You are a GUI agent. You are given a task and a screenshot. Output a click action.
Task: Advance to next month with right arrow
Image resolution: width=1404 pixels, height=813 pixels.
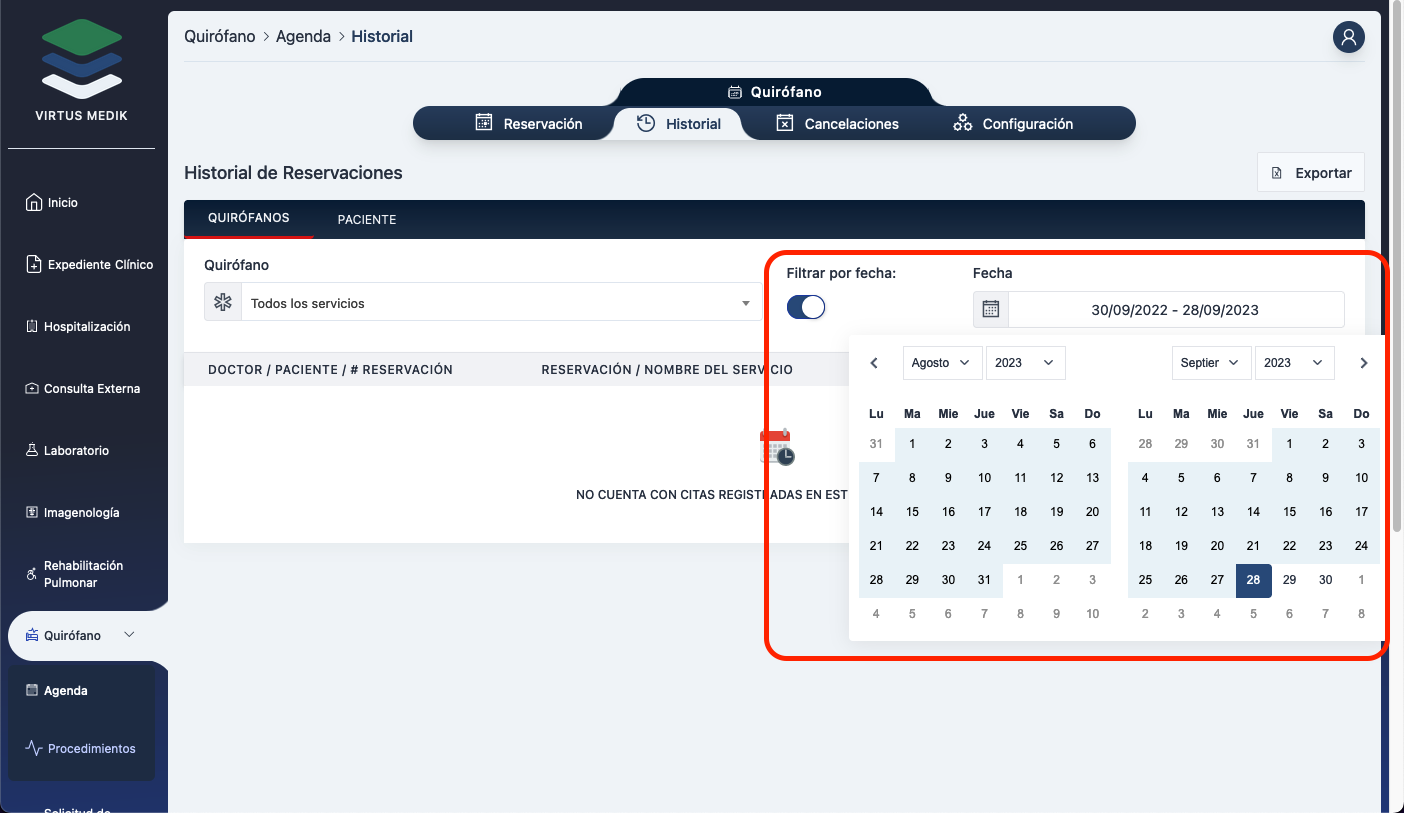[x=1363, y=363]
